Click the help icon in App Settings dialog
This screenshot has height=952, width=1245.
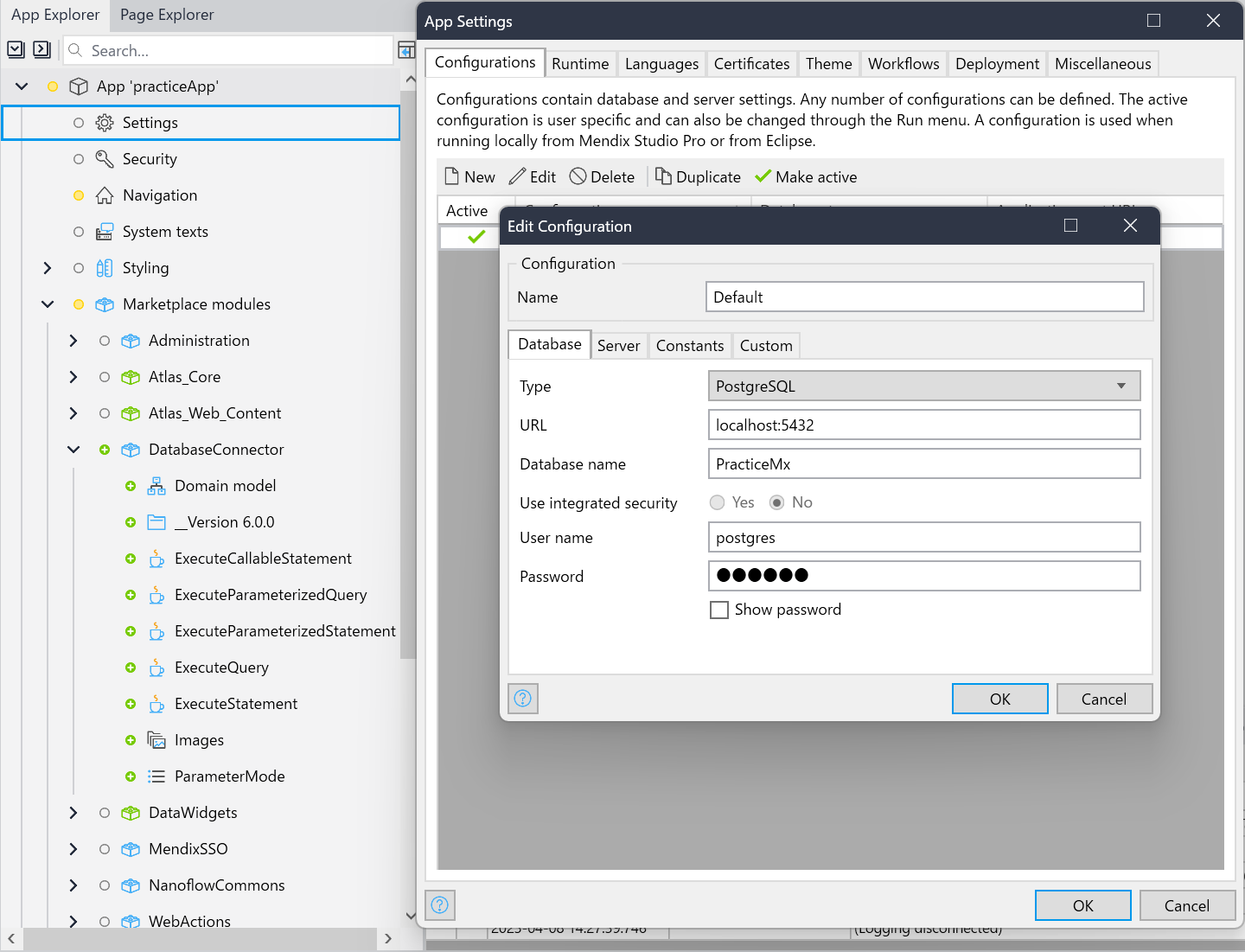(440, 905)
